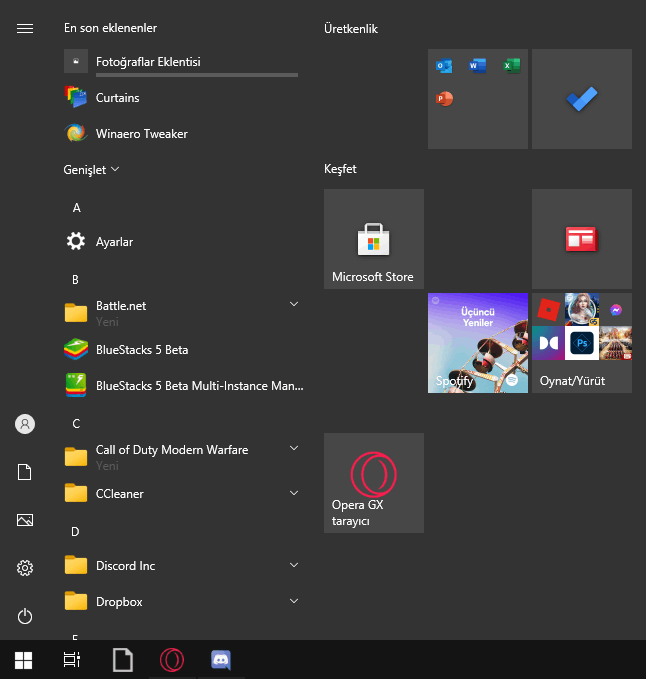Viewport: 646px width, 679px height.
Task: Open Outlook in the Office tile folder
Action: click(x=444, y=65)
